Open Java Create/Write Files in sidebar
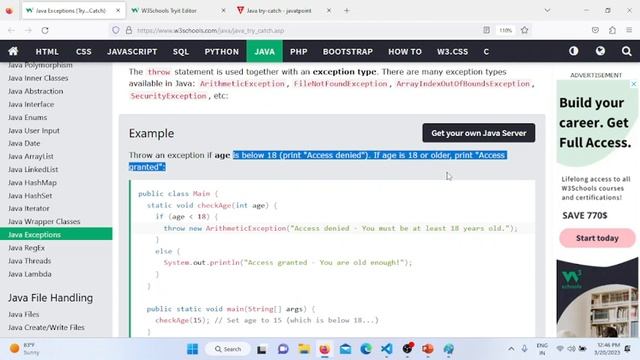Image resolution: width=640 pixels, height=360 pixels. (46, 327)
